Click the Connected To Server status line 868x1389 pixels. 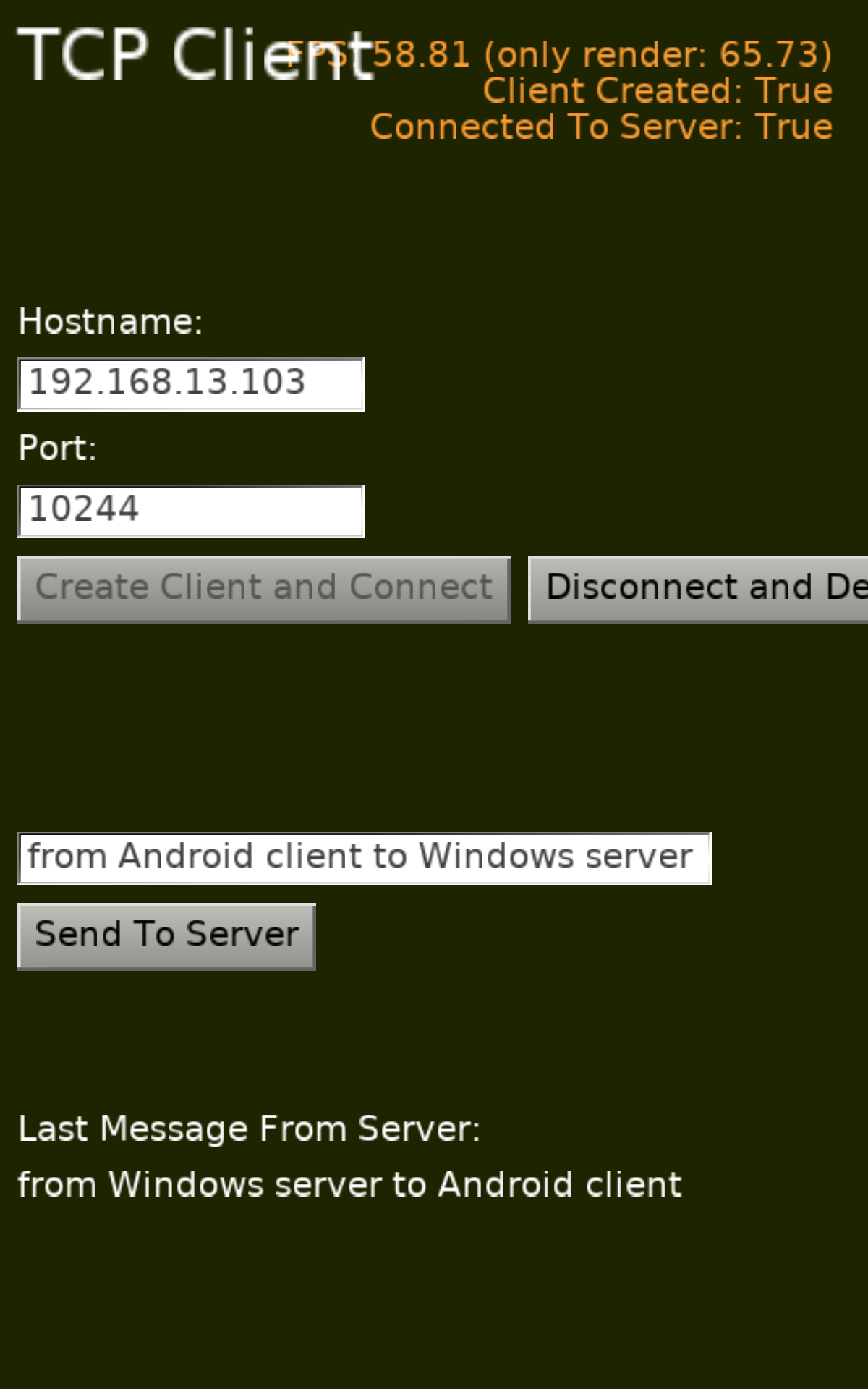tap(601, 127)
